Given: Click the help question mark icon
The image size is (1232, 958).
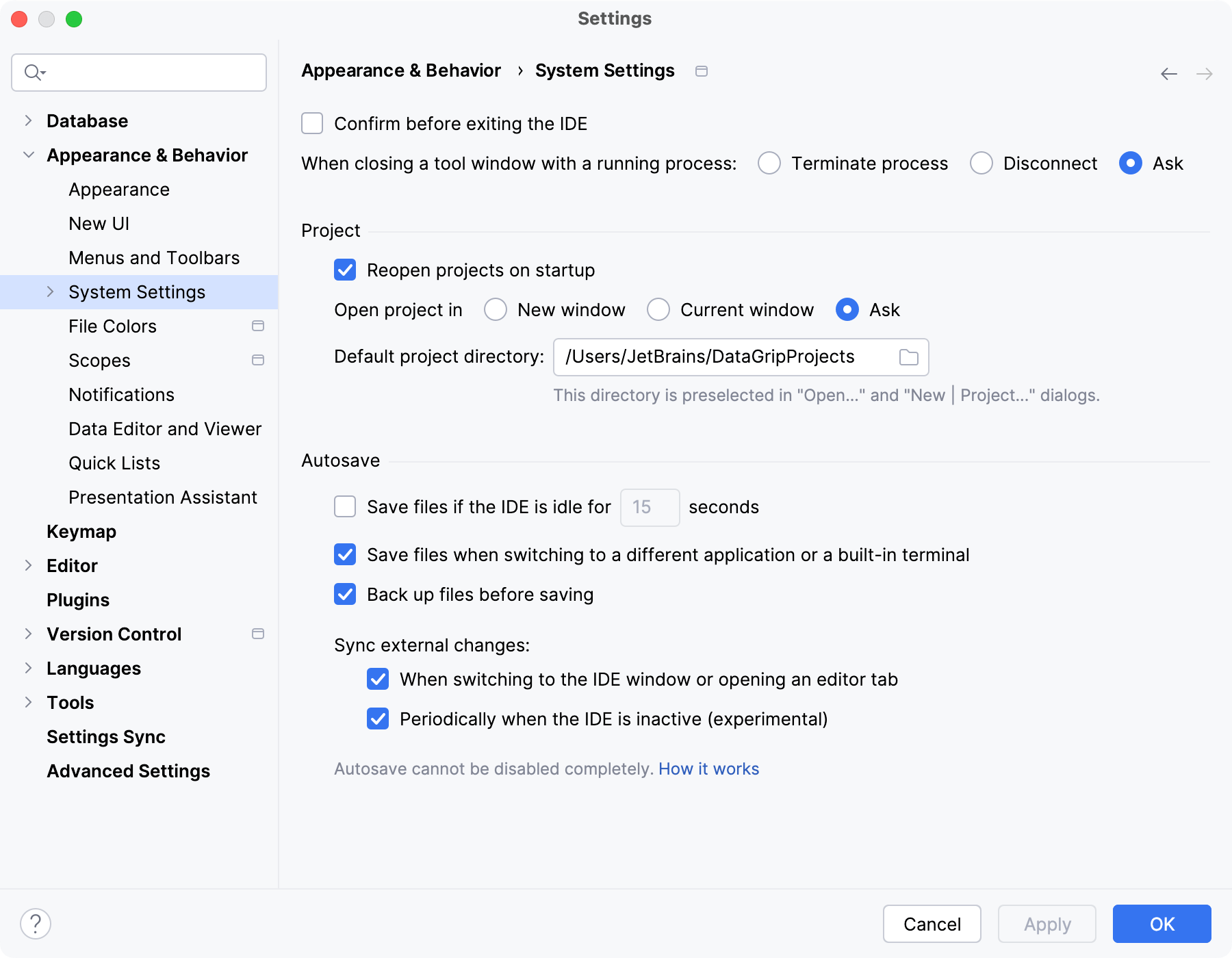Looking at the screenshot, I should [x=34, y=923].
